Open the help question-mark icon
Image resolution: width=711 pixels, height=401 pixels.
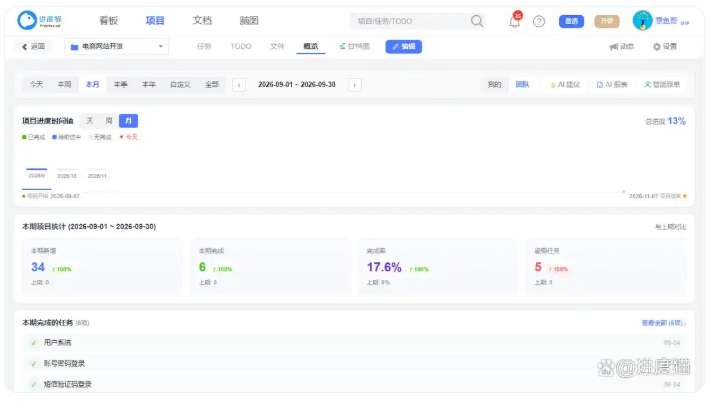click(539, 21)
